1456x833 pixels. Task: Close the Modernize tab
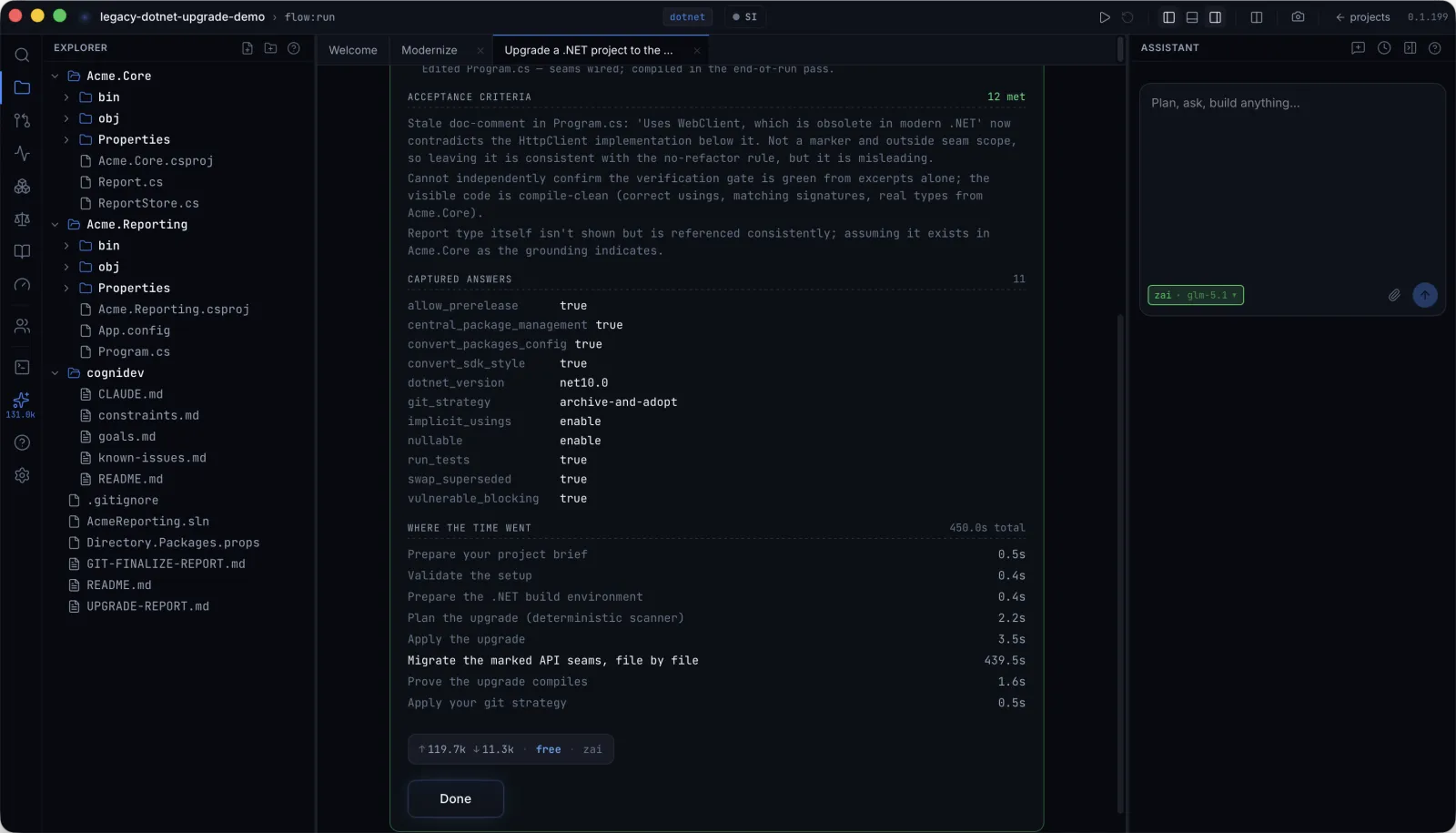pos(480,51)
